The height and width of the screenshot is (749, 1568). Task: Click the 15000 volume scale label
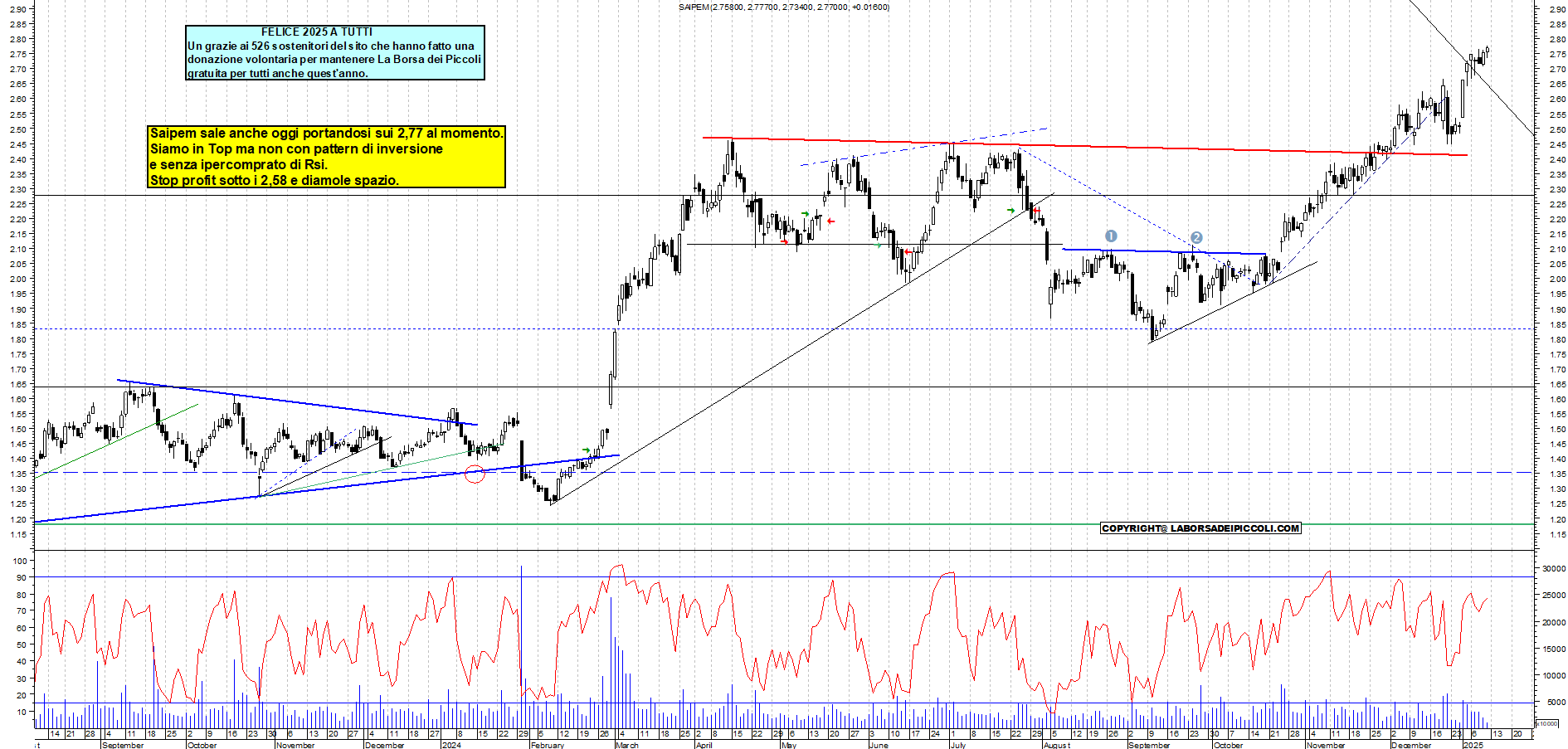point(1554,649)
